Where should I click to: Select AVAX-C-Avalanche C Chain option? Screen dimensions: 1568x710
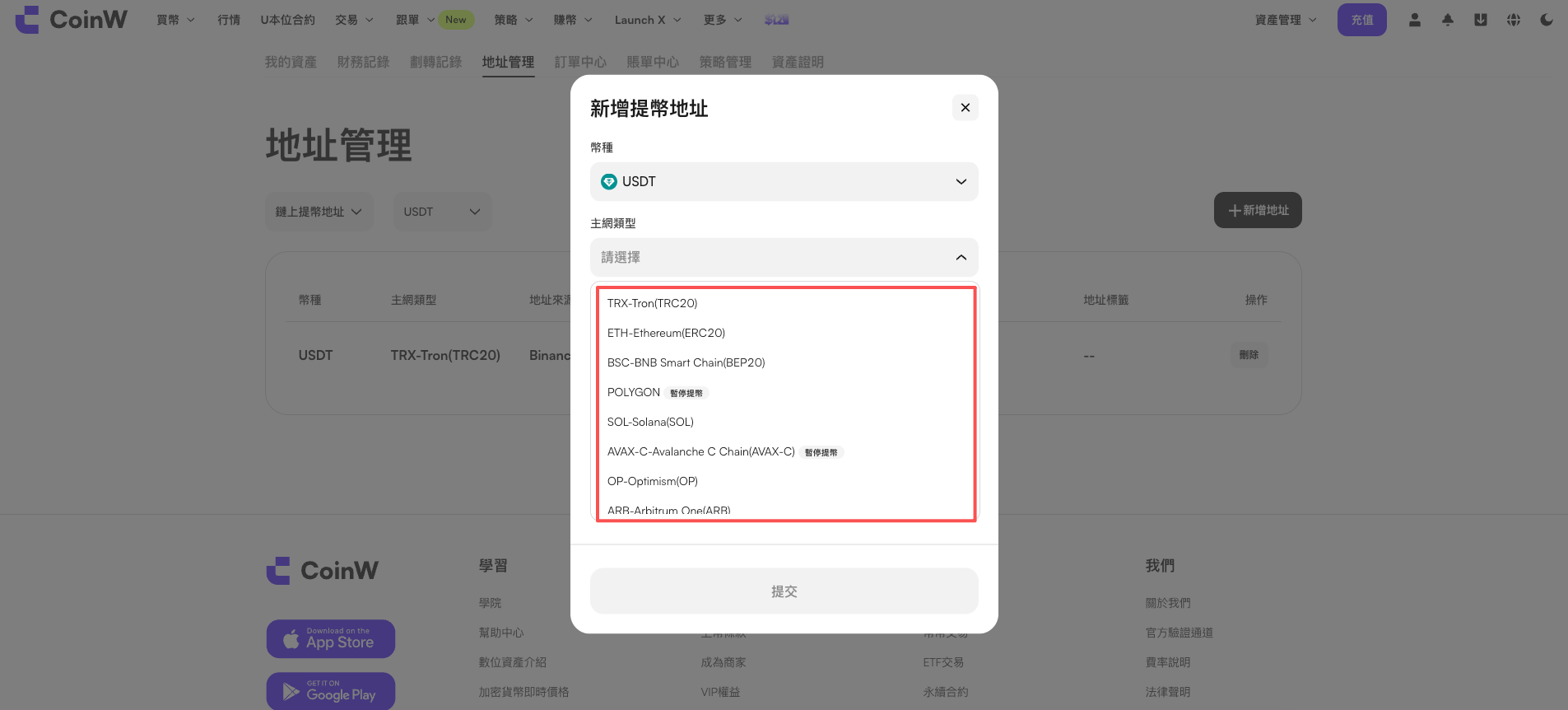(x=784, y=451)
